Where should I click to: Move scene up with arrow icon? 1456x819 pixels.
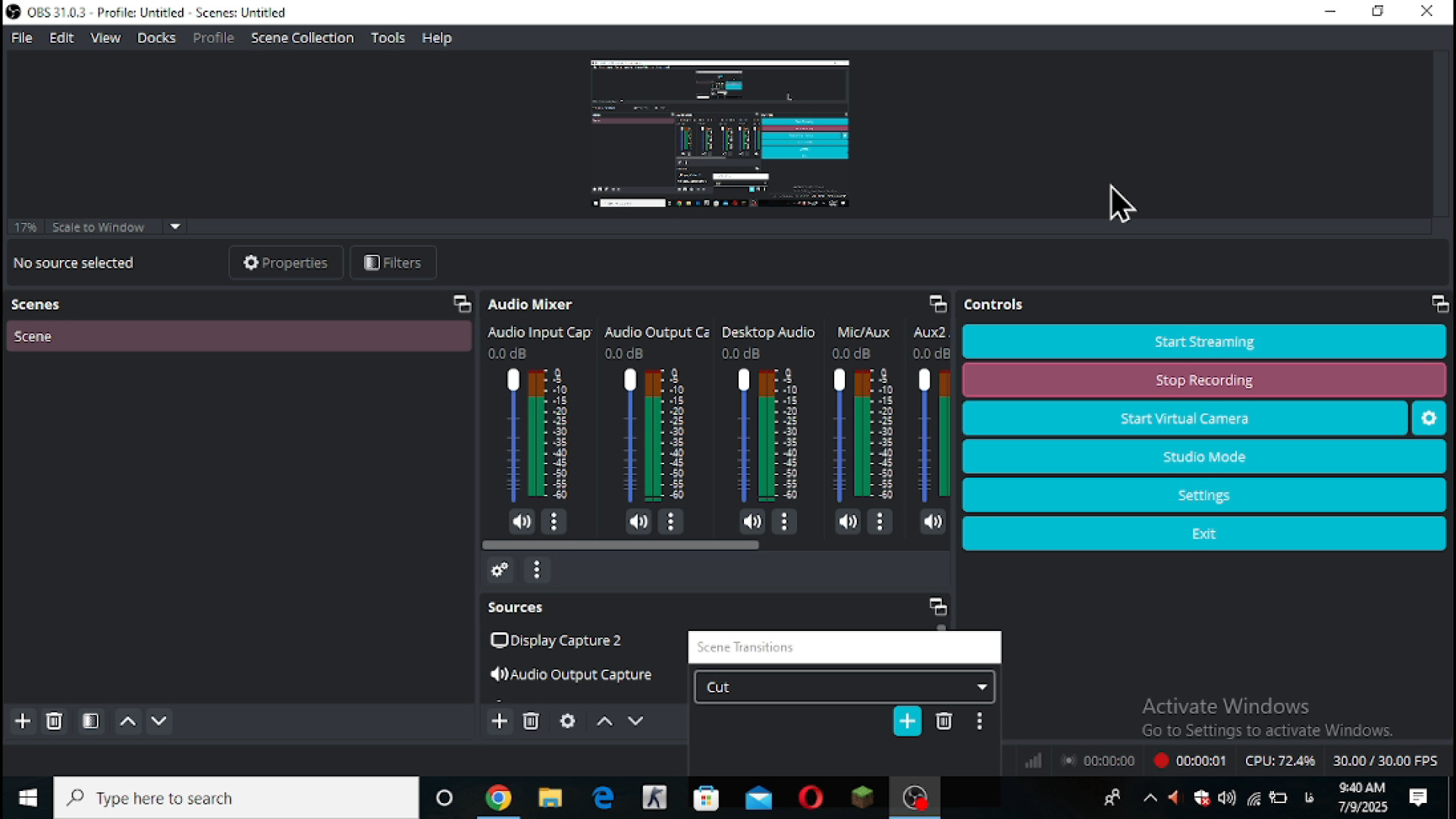click(128, 721)
